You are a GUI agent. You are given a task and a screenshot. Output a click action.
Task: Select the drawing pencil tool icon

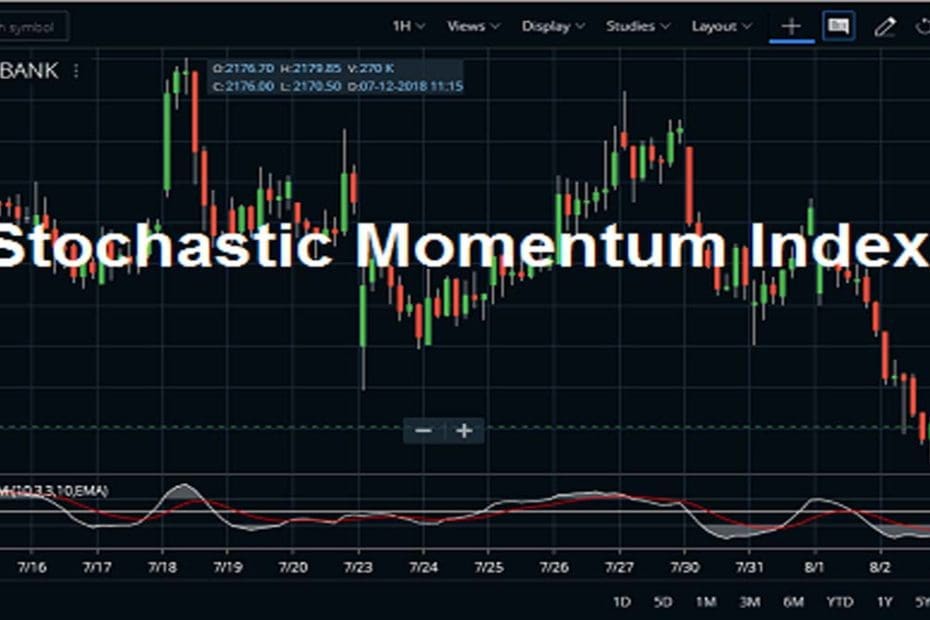click(x=885, y=27)
